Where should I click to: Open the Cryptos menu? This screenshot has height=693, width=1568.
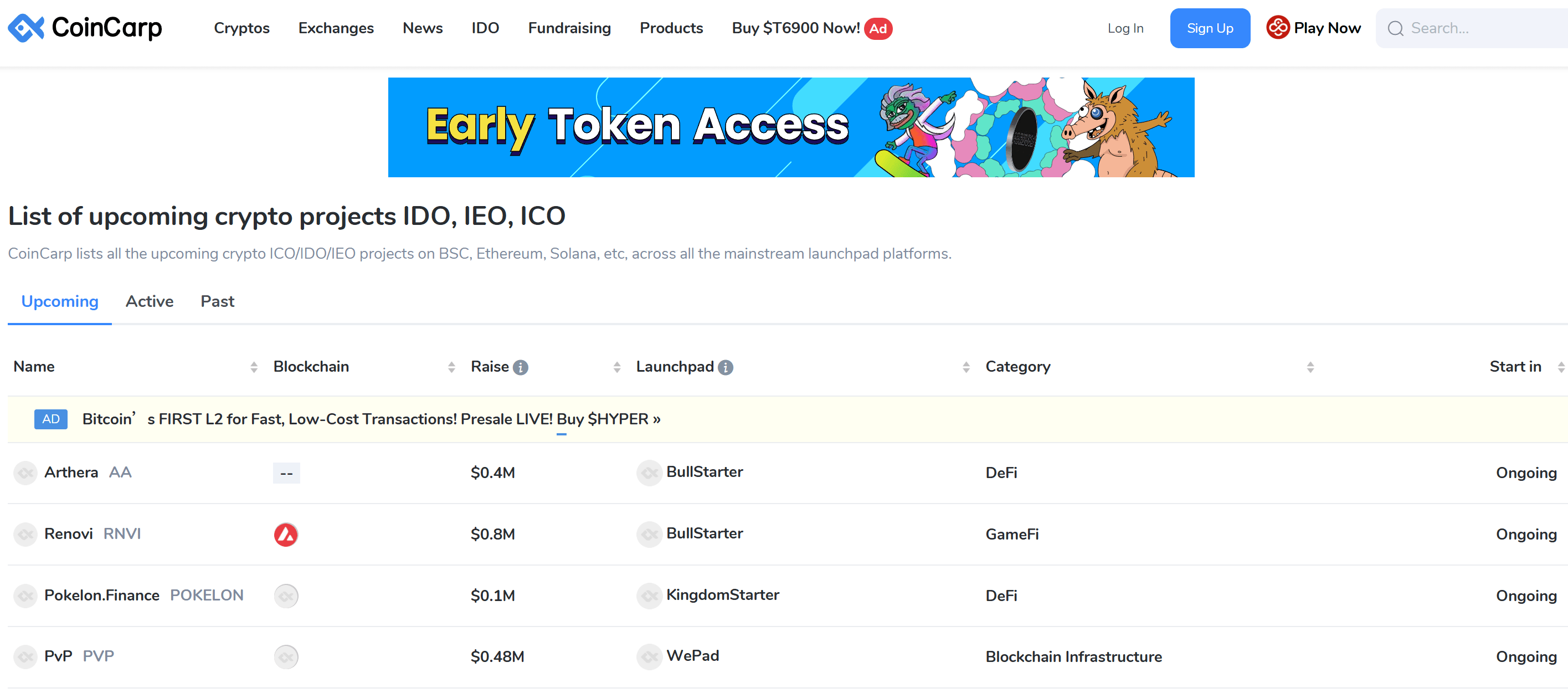(x=241, y=28)
